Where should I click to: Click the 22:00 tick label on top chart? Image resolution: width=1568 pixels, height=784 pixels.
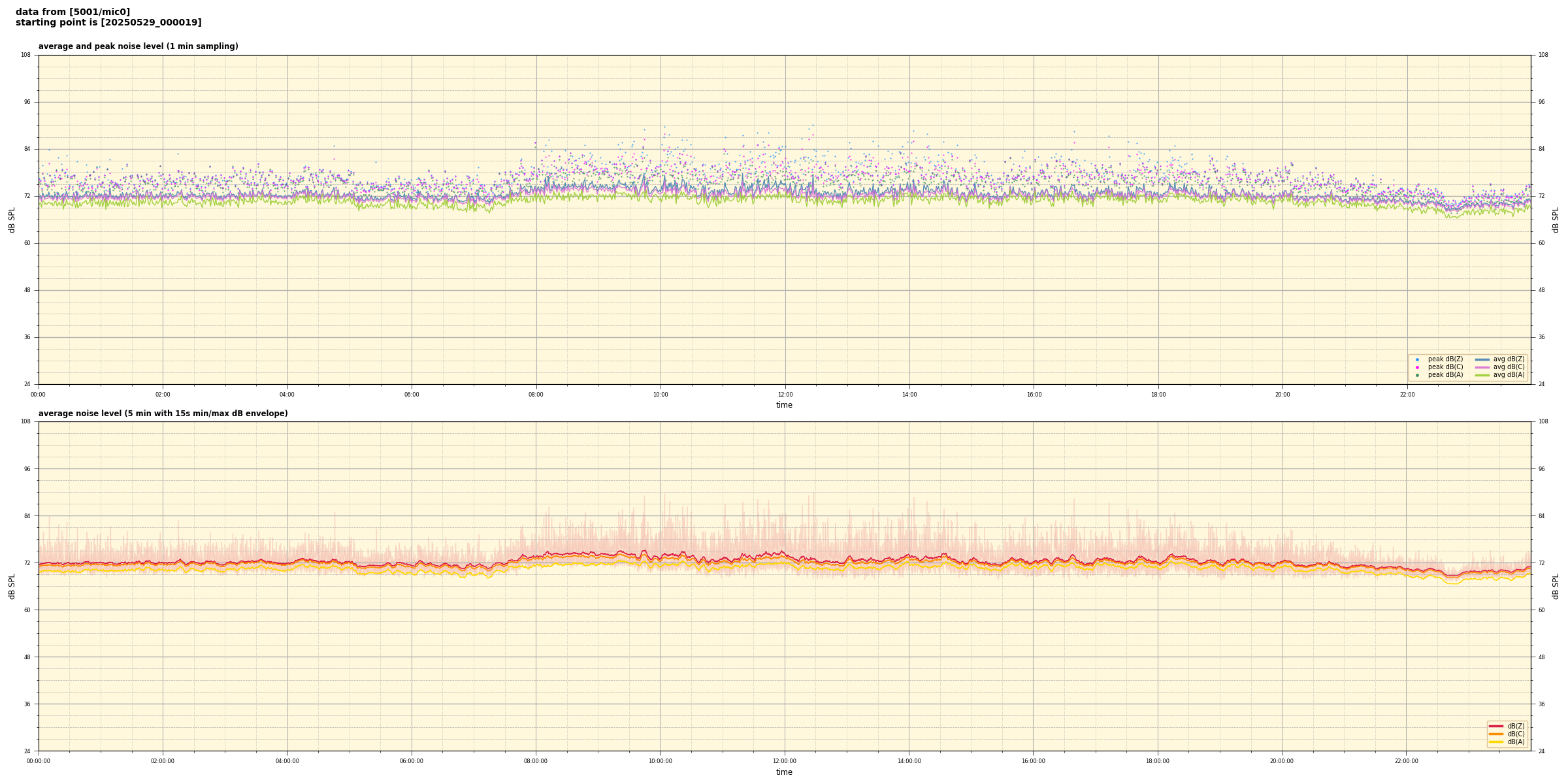(x=1407, y=395)
